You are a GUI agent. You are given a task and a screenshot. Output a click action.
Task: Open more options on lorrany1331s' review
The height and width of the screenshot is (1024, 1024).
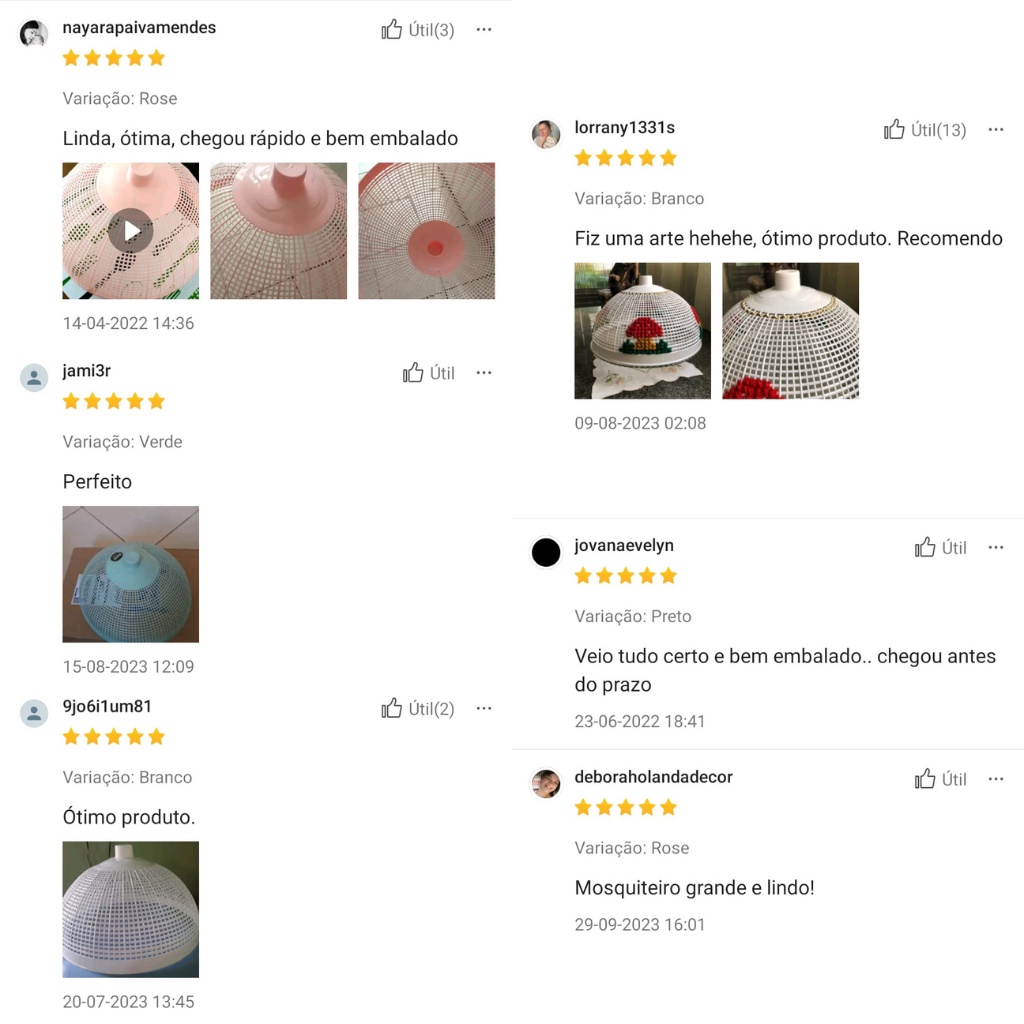(996, 129)
